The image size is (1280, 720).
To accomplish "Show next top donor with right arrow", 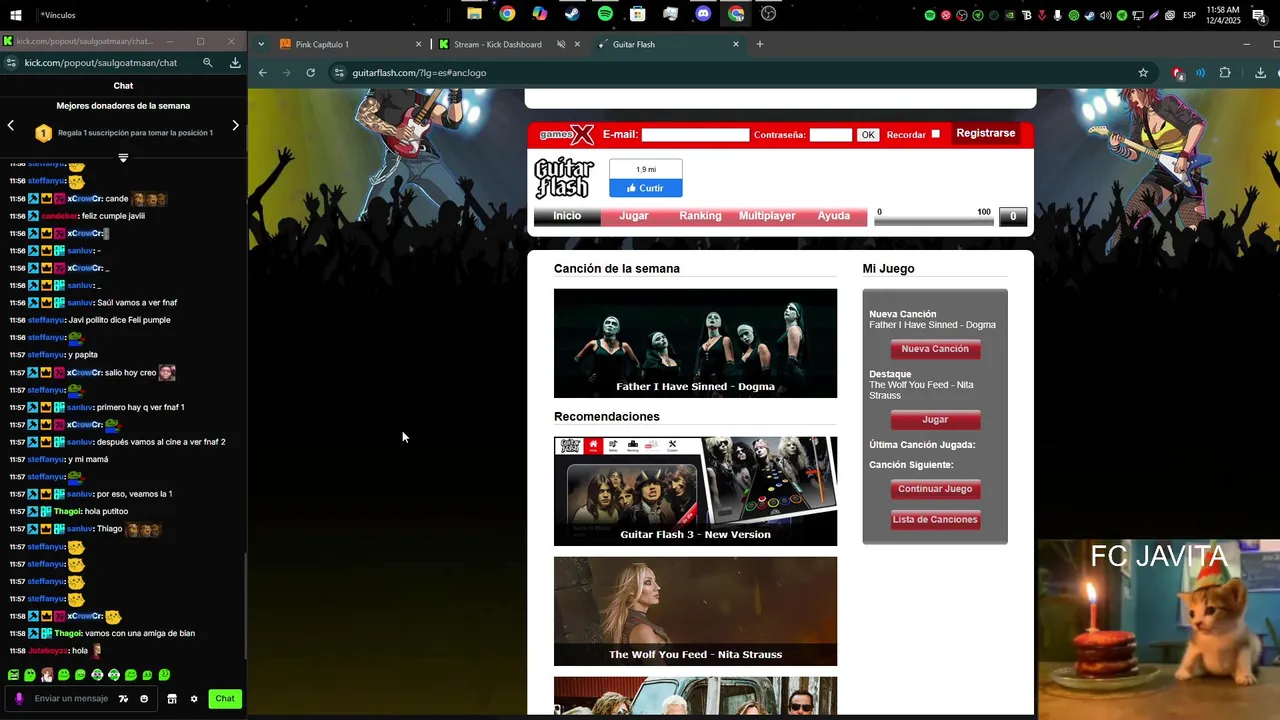I will click(235, 125).
